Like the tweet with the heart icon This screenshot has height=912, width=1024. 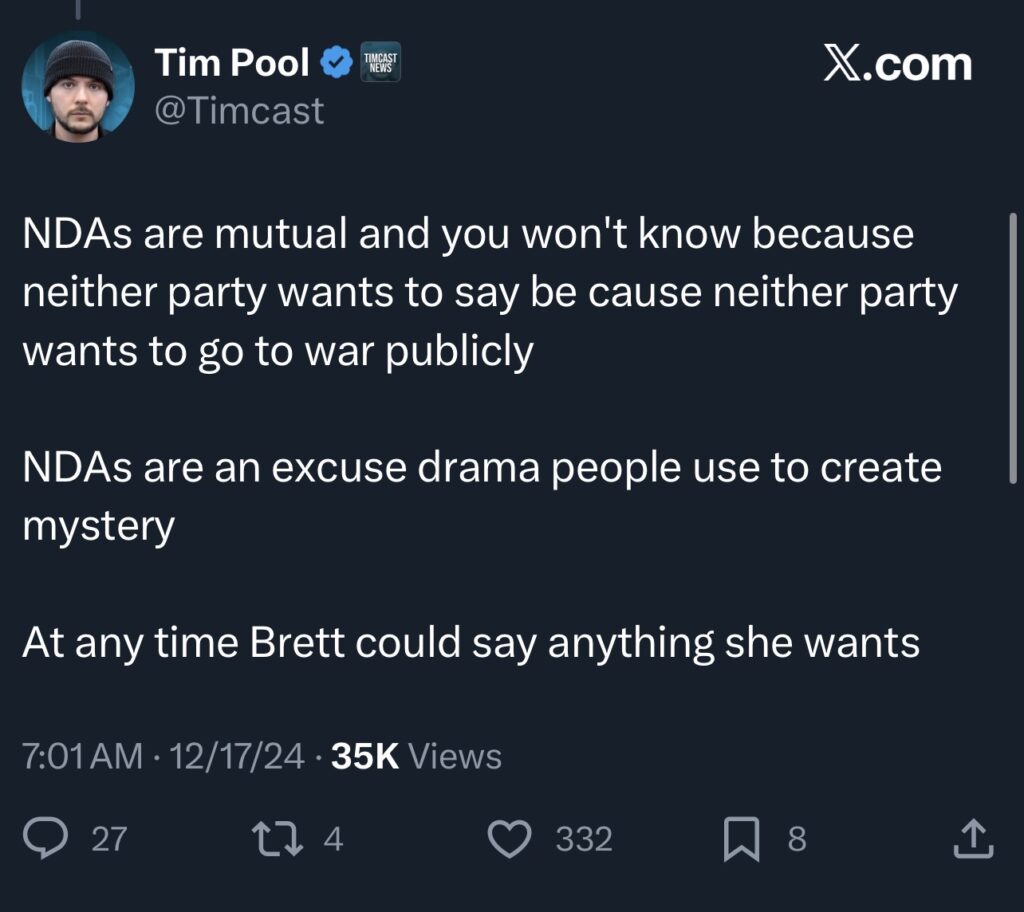[x=514, y=838]
